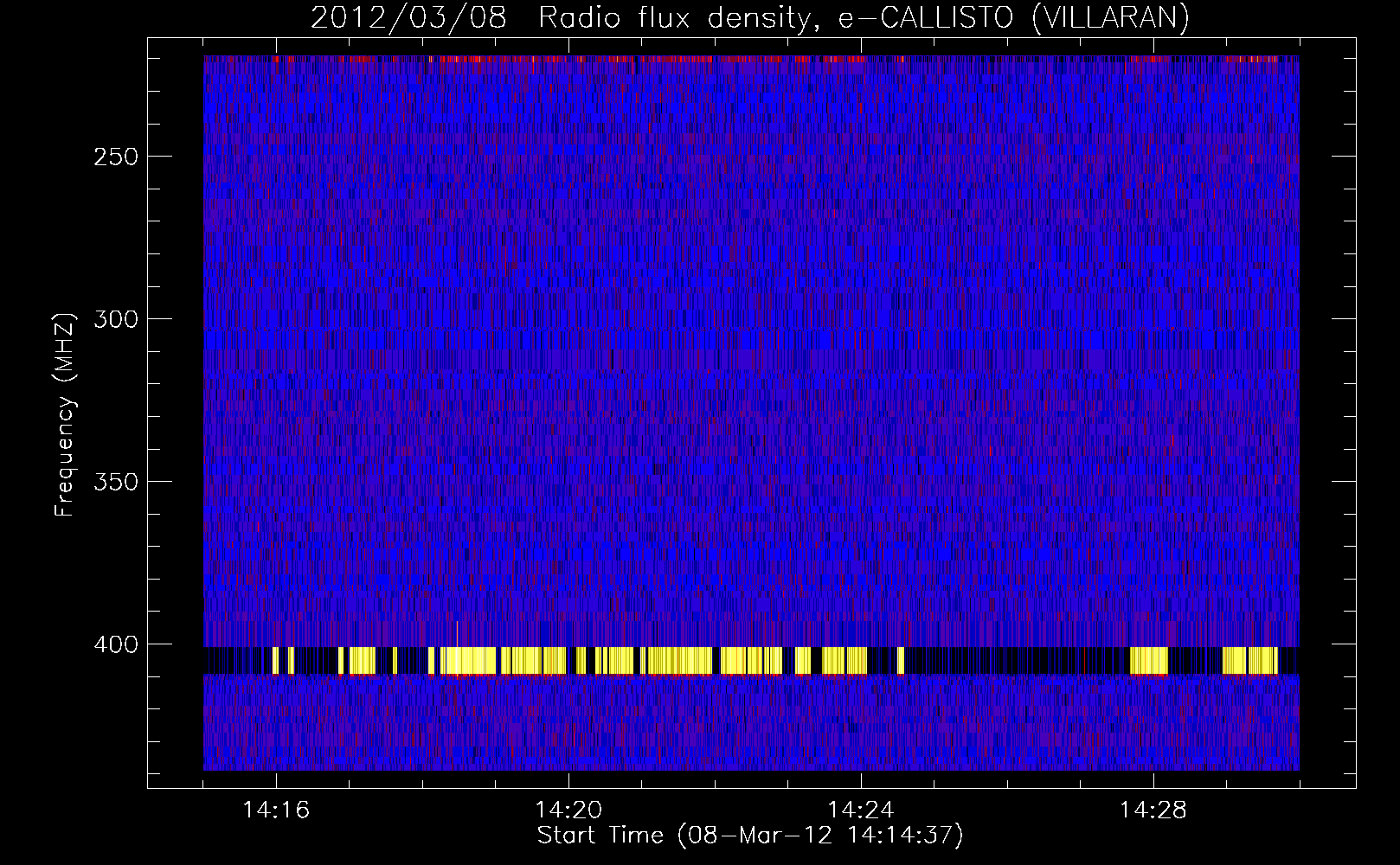Viewport: 1400px width, 865px height.
Task: Click the '14:20' time tick label
Action: 568,810
